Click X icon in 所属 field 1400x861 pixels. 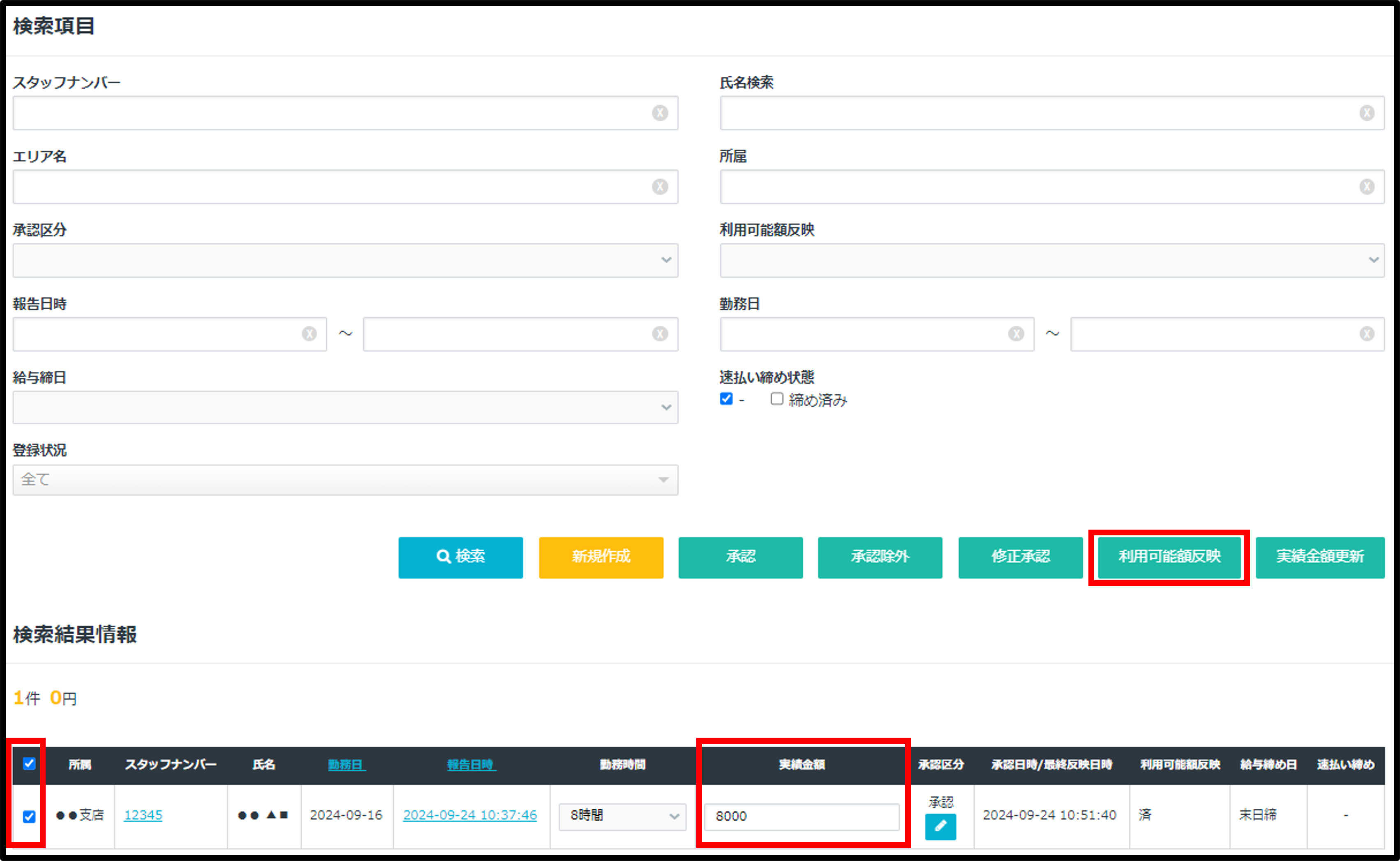click(x=1367, y=187)
